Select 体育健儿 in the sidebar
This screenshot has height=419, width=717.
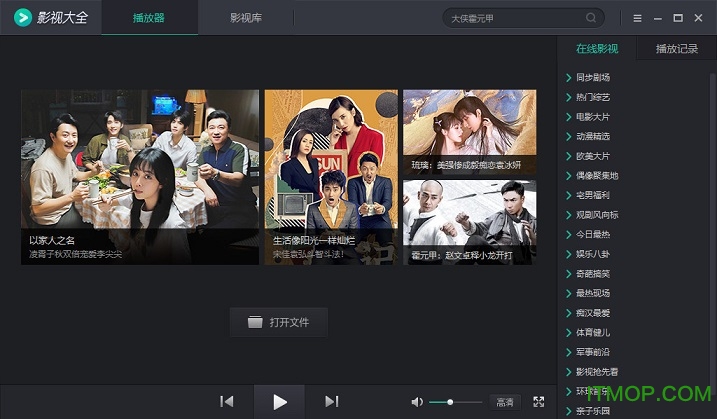coord(593,333)
